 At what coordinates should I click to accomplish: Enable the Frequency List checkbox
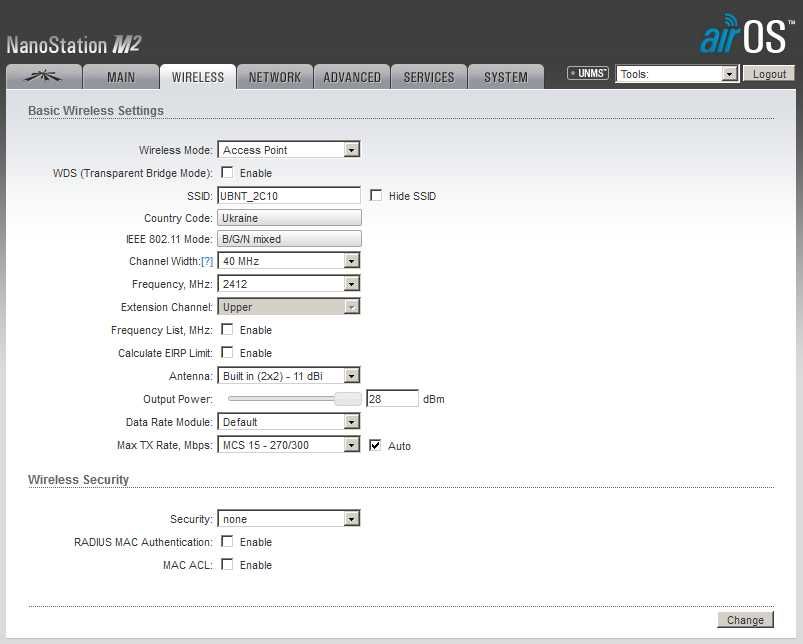pos(227,330)
